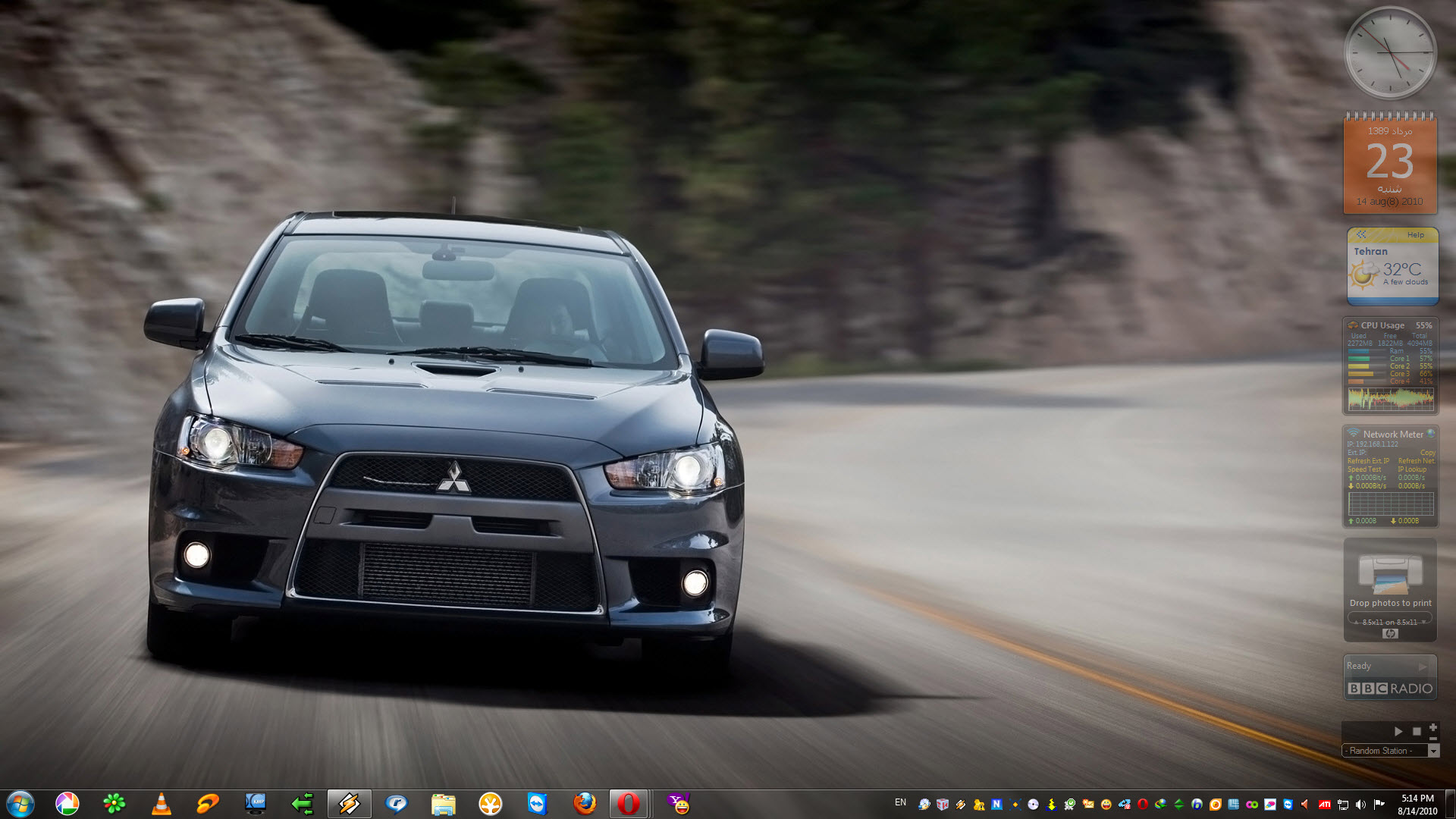This screenshot has width=1456, height=819.
Task: Click the 32°C temperature reading
Action: (1401, 269)
